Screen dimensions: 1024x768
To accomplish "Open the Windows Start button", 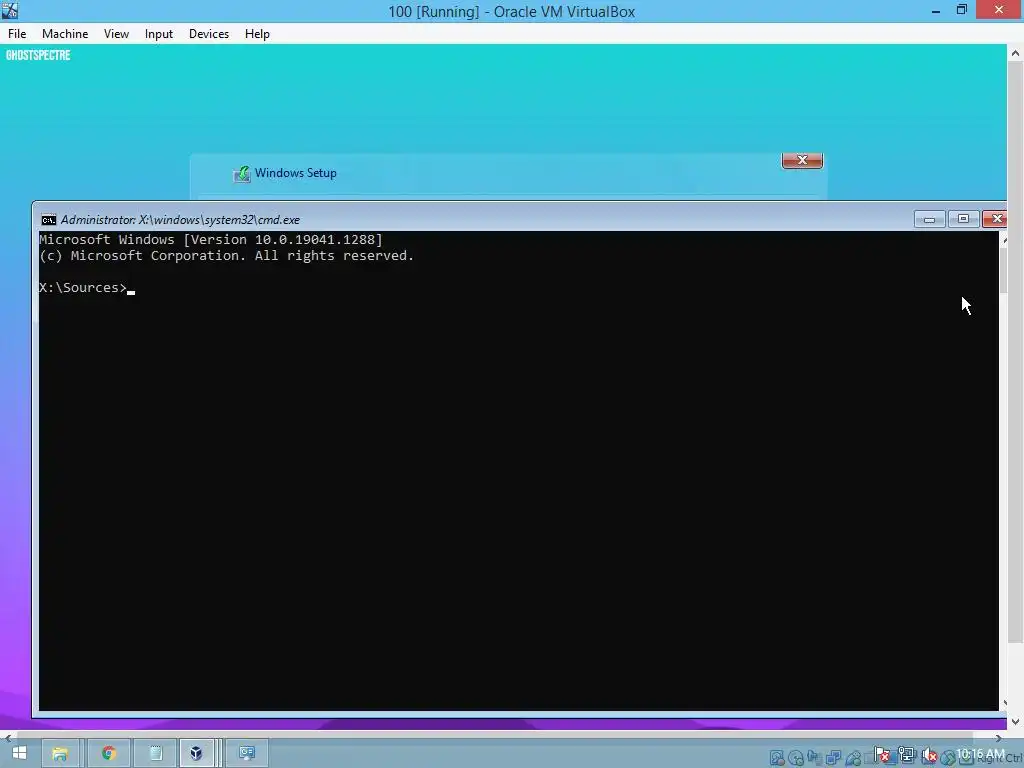I will [19, 754].
